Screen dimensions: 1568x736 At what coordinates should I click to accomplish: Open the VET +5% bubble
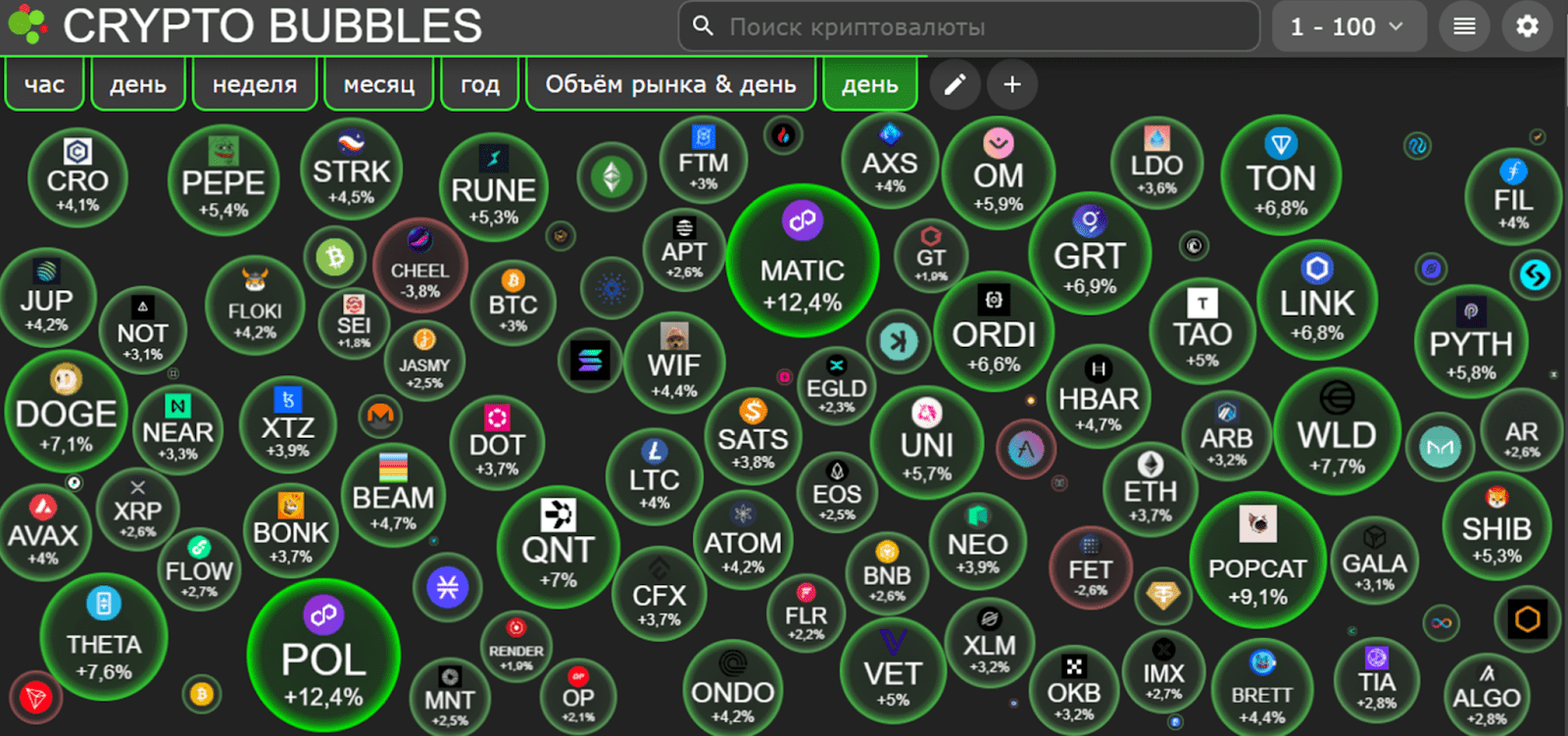(893, 671)
